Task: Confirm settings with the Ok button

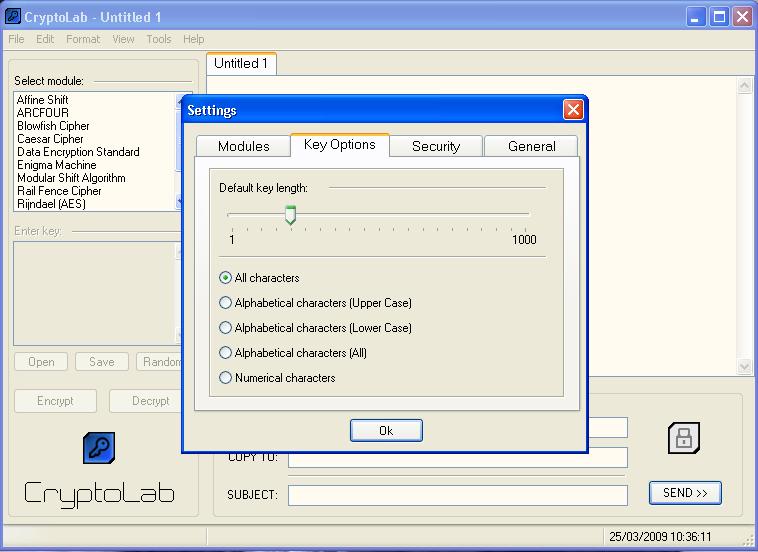Action: (x=386, y=430)
